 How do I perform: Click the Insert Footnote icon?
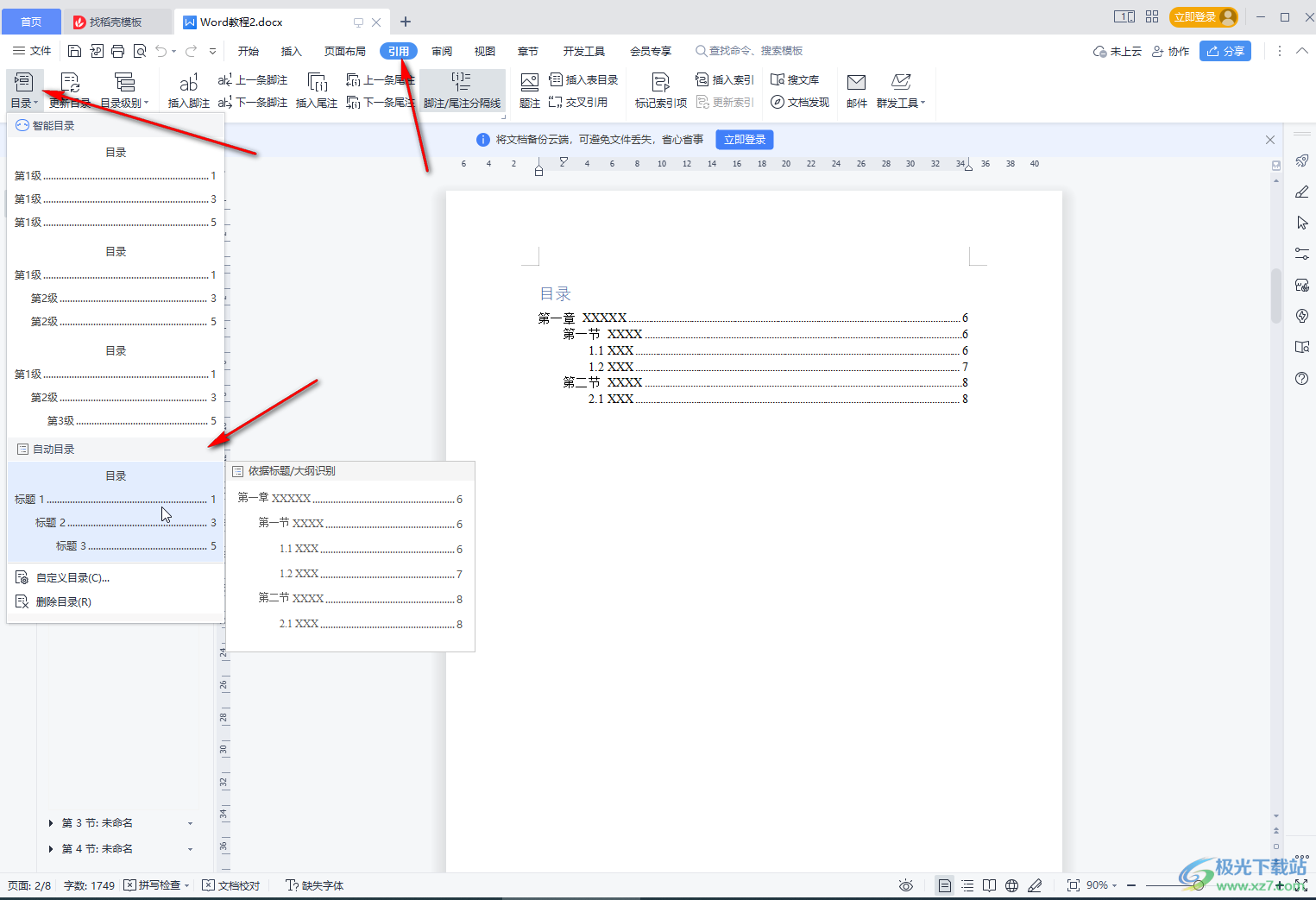188,84
